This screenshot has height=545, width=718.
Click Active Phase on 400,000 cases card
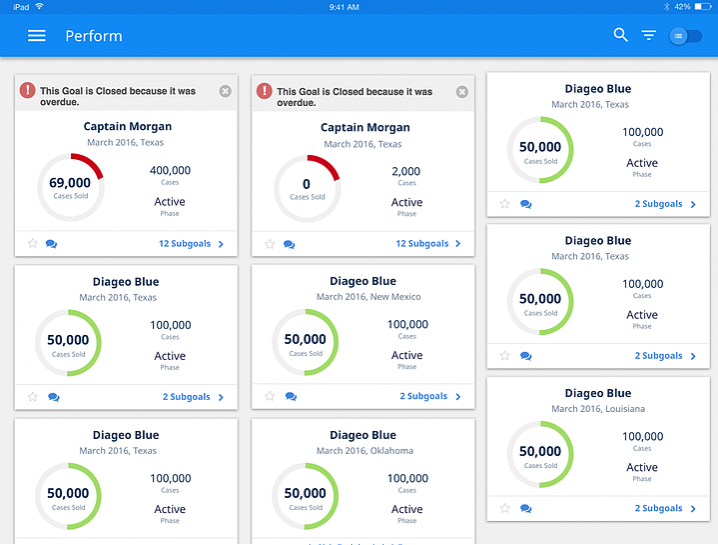click(x=169, y=206)
